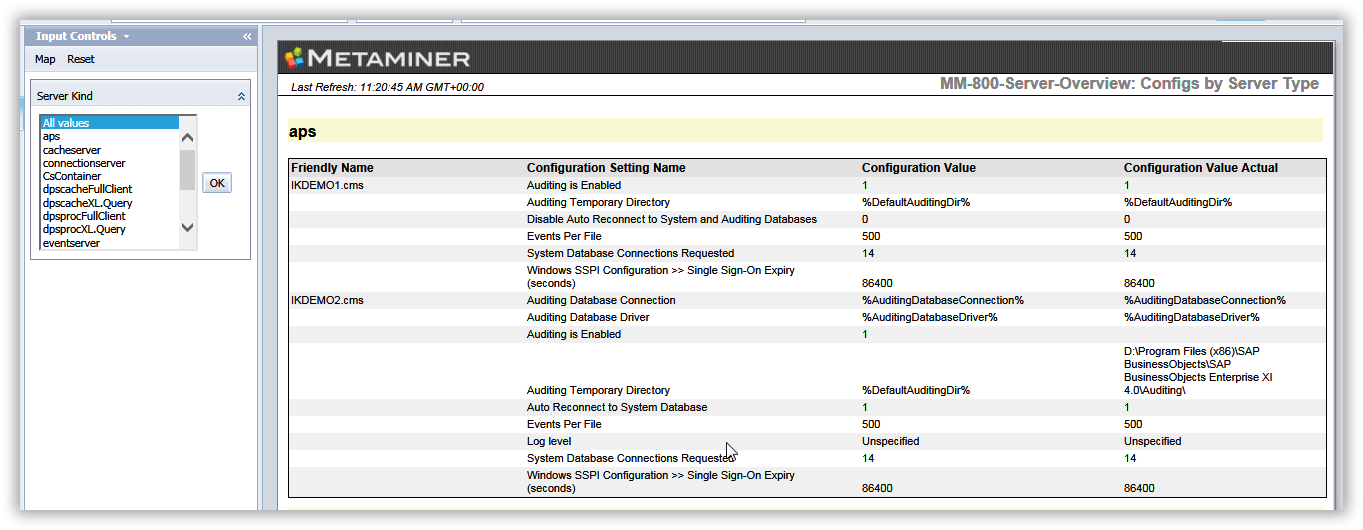Click the Metaminer logo icon

click(x=294, y=57)
